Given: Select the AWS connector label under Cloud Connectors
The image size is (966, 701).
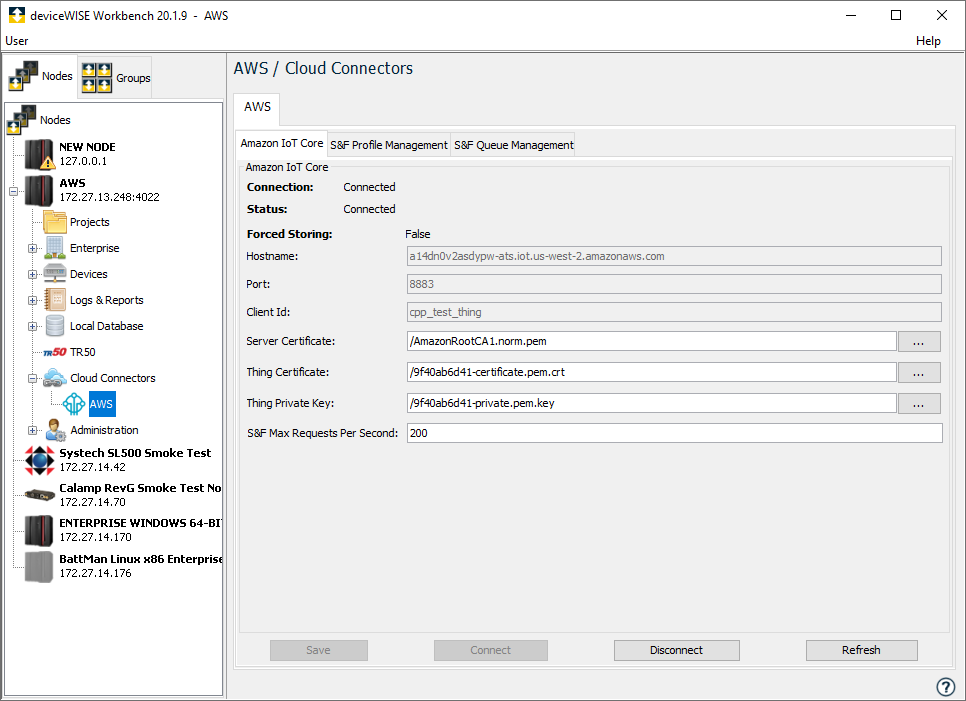Looking at the screenshot, I should tap(102, 404).
